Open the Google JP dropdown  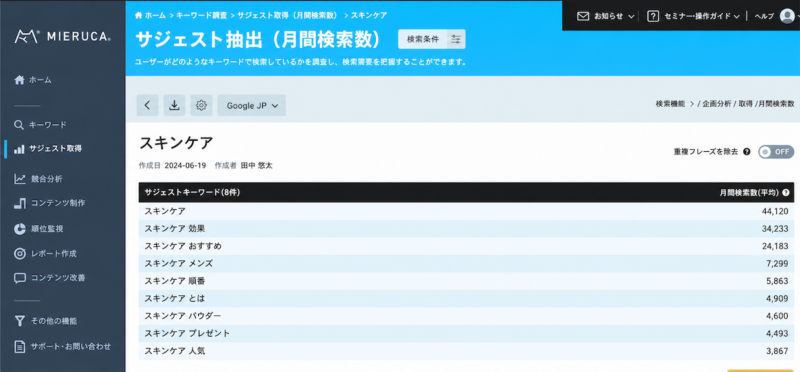tap(252, 105)
